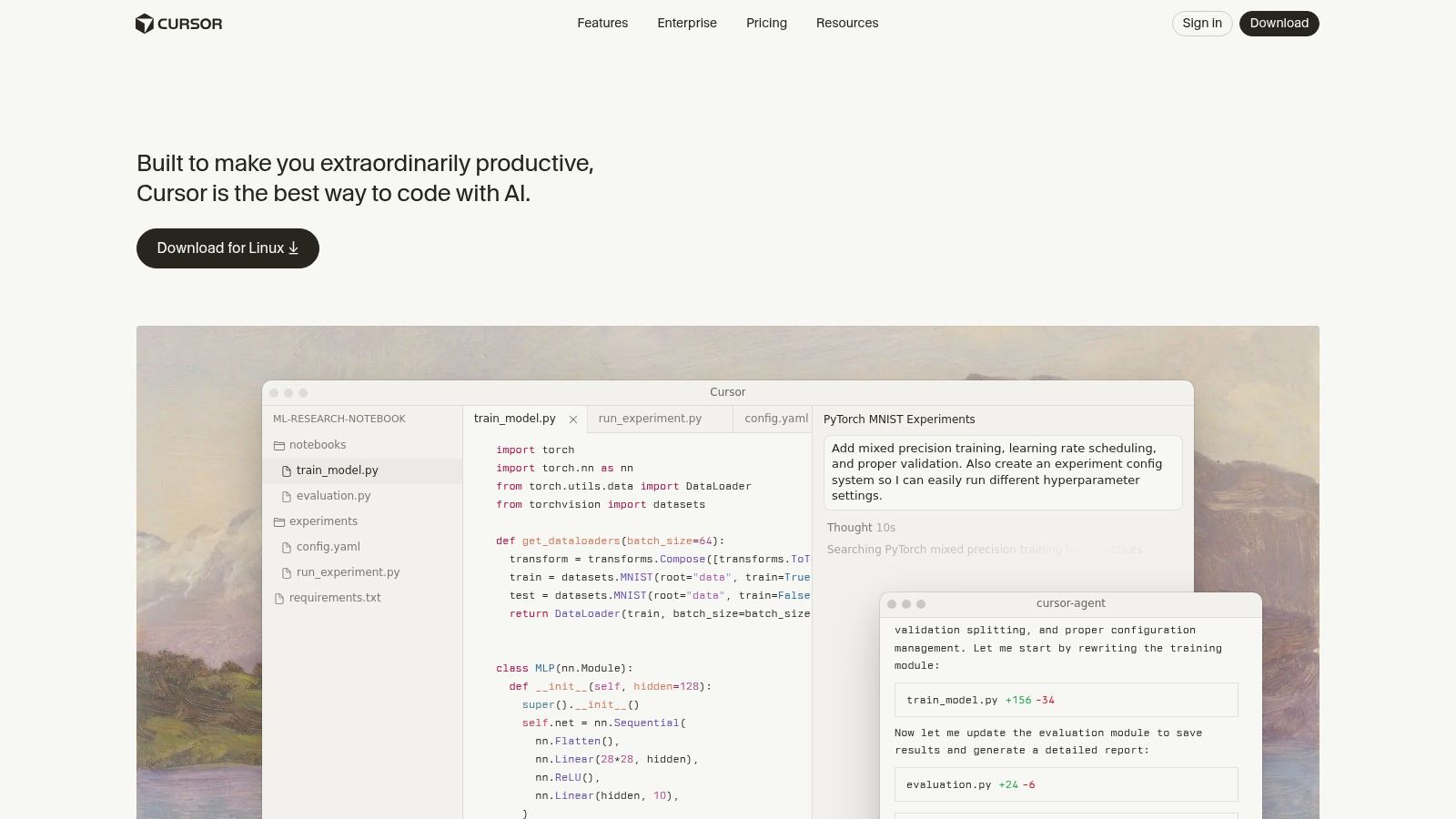Switch to the config.yaml tab
Screen dimensions: 1456x819
click(x=774, y=419)
